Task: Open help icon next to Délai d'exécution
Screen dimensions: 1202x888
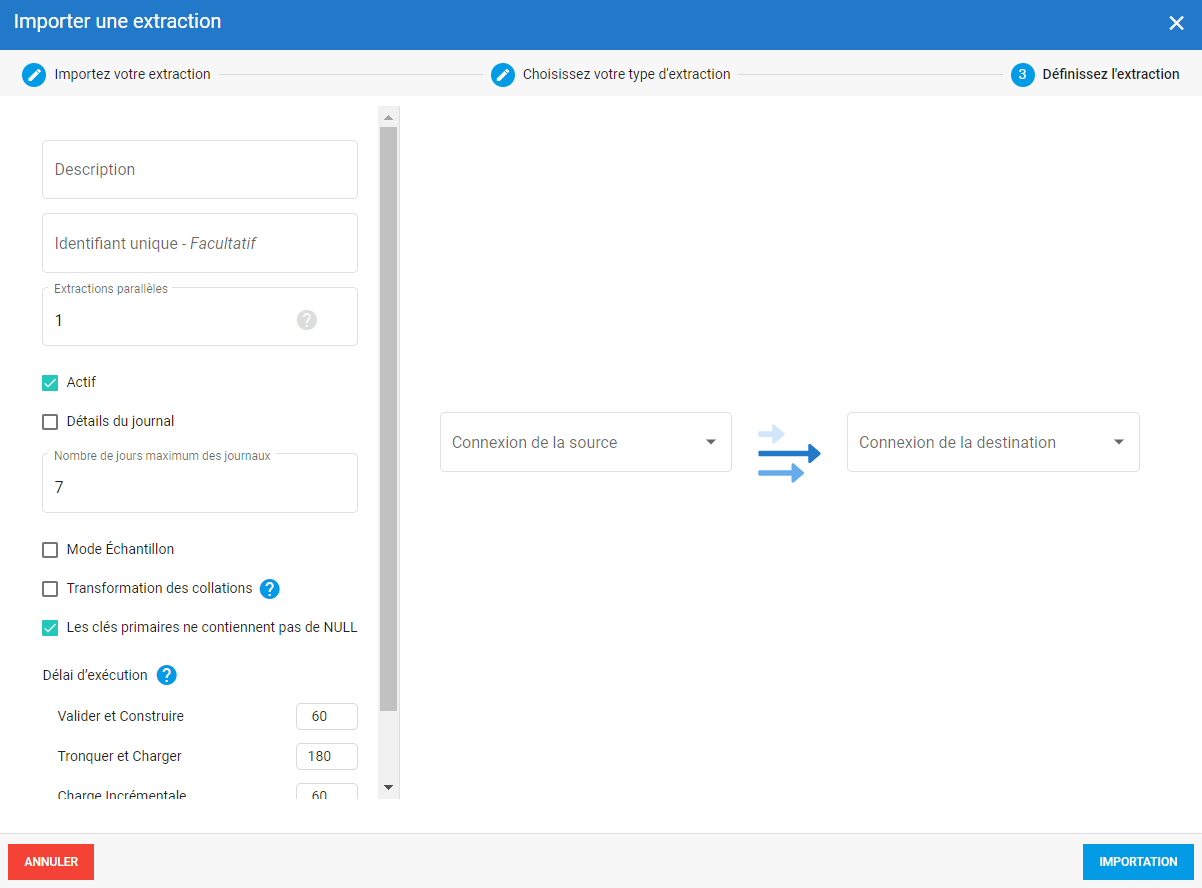Action: (167, 675)
